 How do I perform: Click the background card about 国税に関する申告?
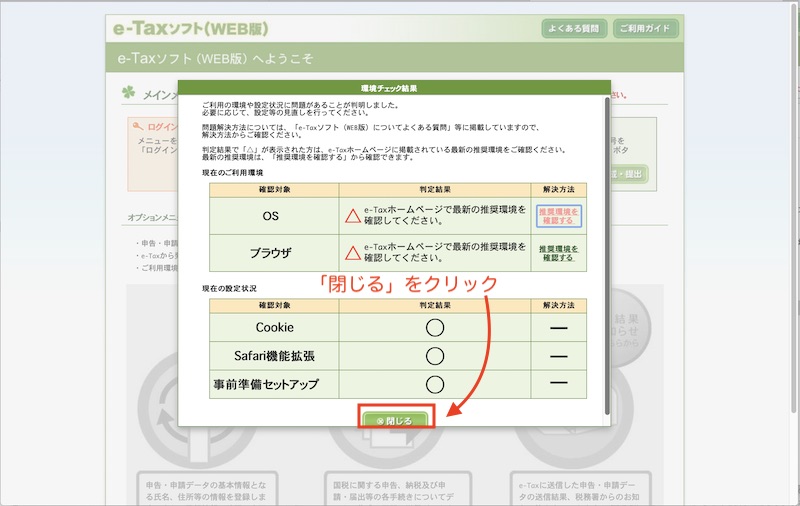click(x=398, y=489)
